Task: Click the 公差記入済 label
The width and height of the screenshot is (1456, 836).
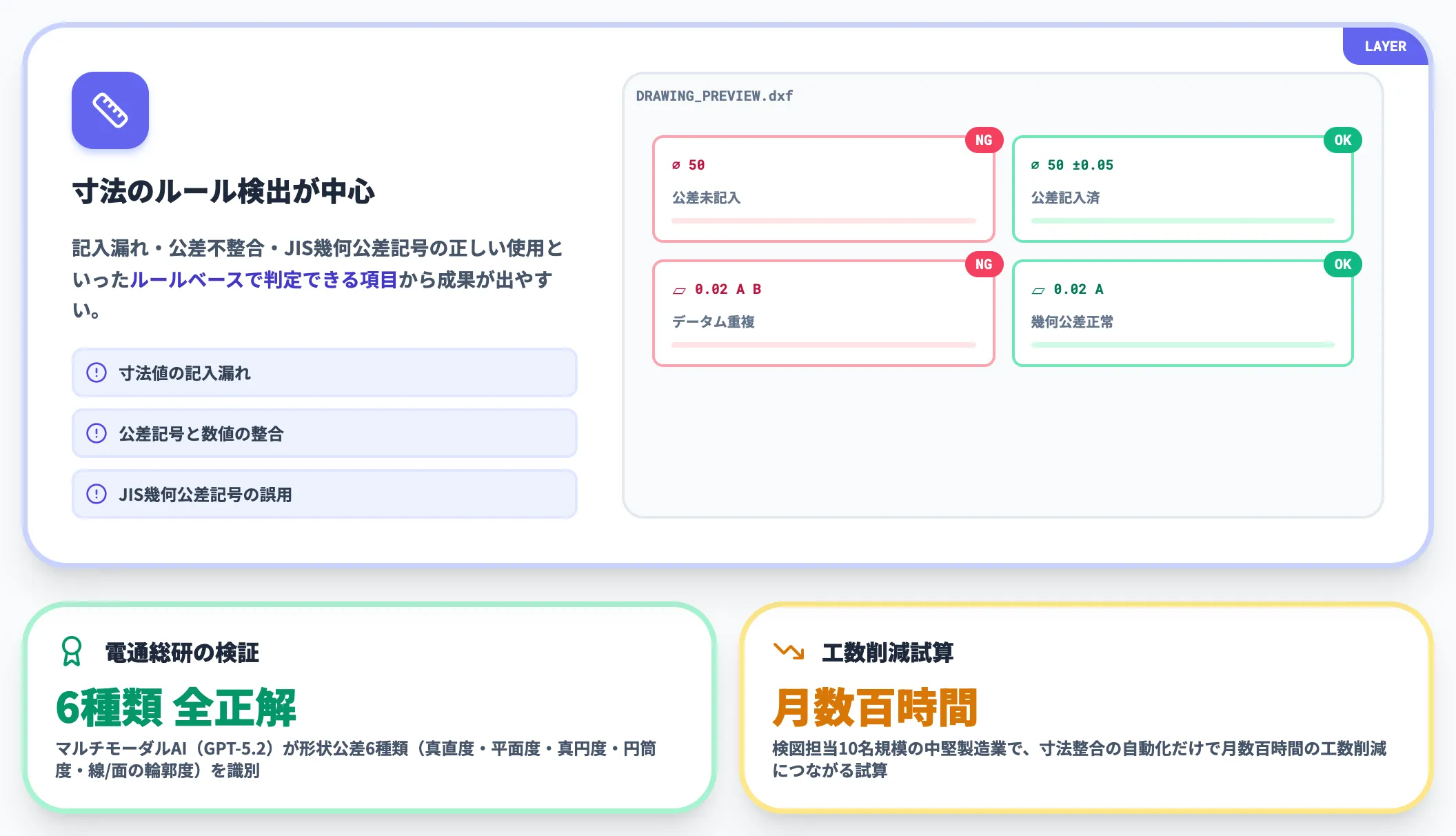Action: tap(1065, 198)
